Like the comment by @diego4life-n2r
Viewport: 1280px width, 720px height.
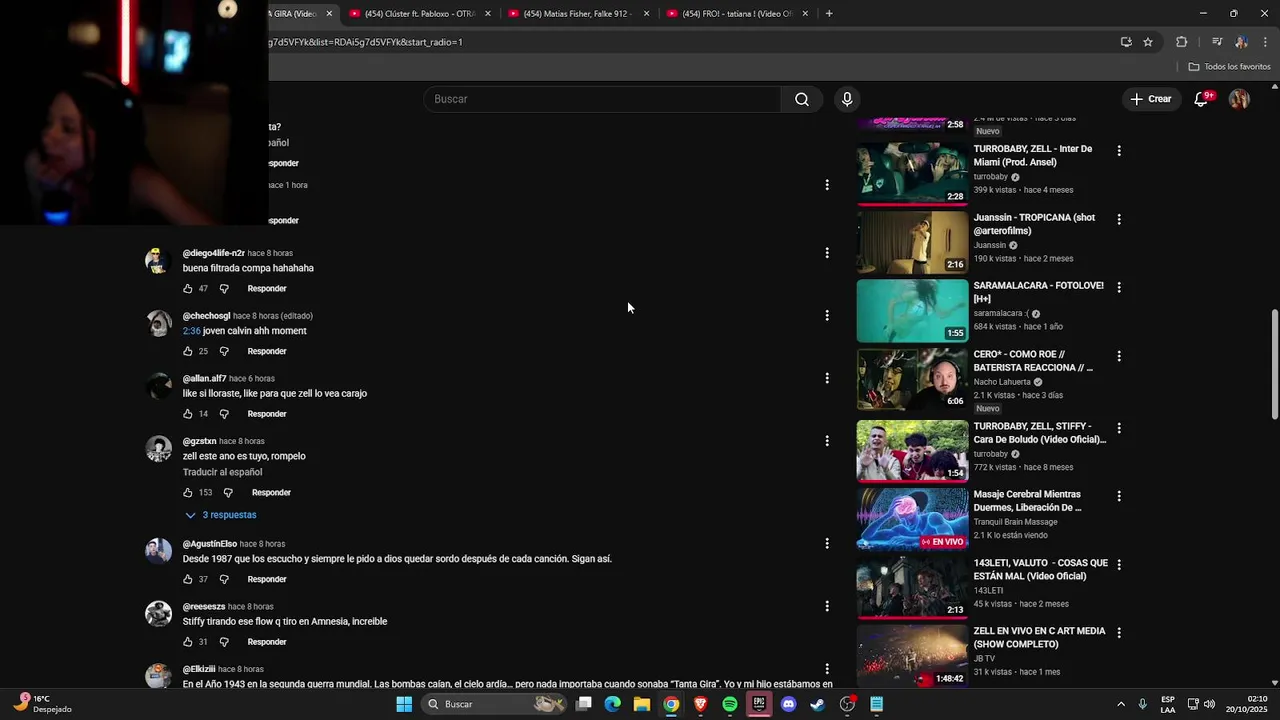click(x=187, y=289)
